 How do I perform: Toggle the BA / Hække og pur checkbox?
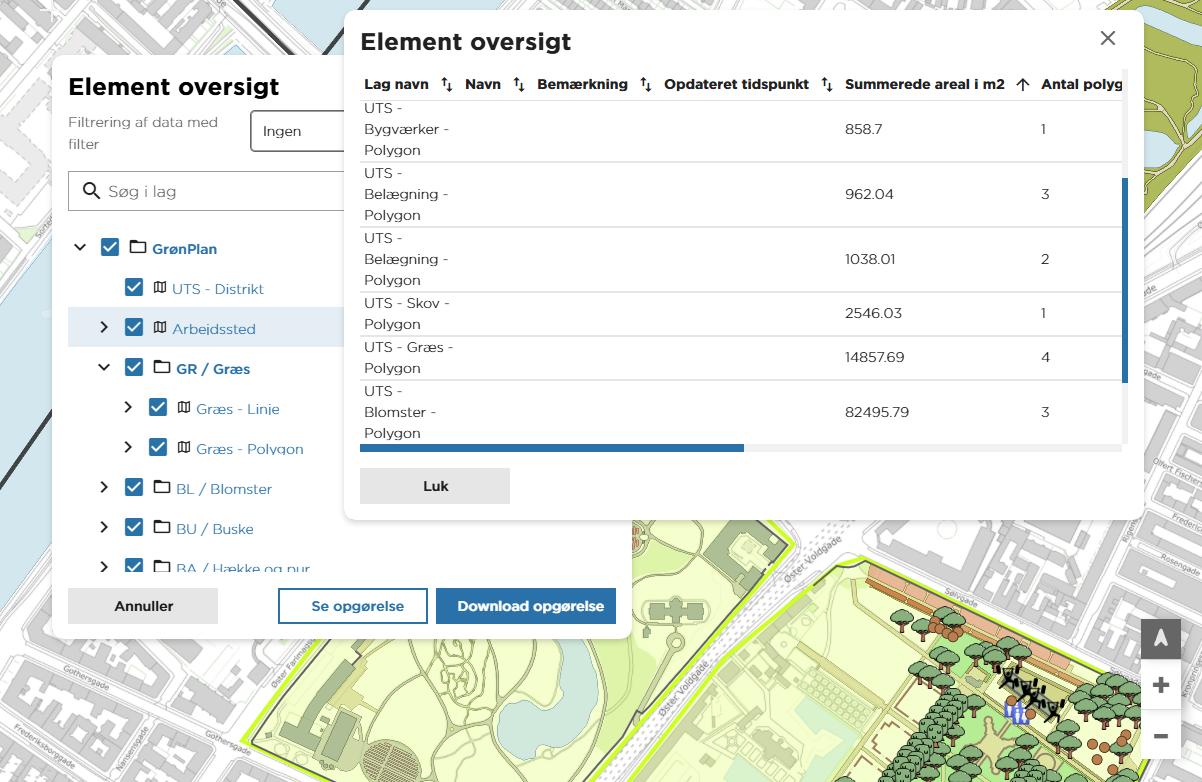(x=134, y=567)
